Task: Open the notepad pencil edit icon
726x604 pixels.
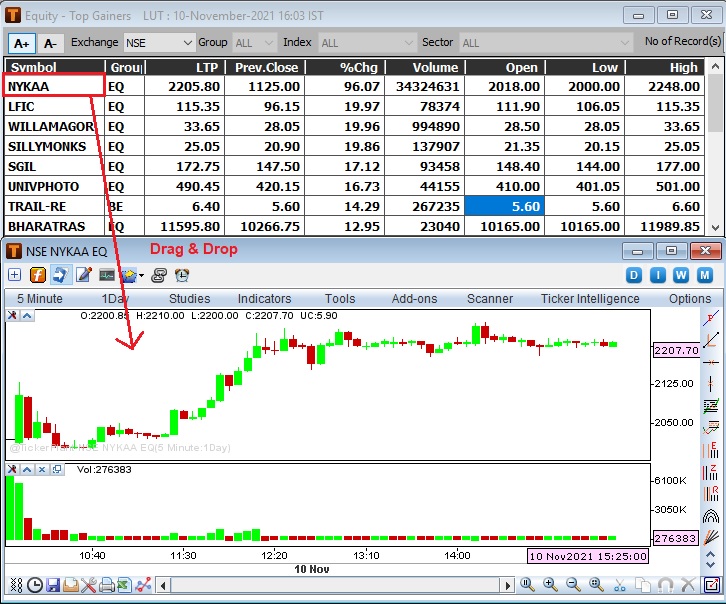Action: pyautogui.click(x=84, y=275)
